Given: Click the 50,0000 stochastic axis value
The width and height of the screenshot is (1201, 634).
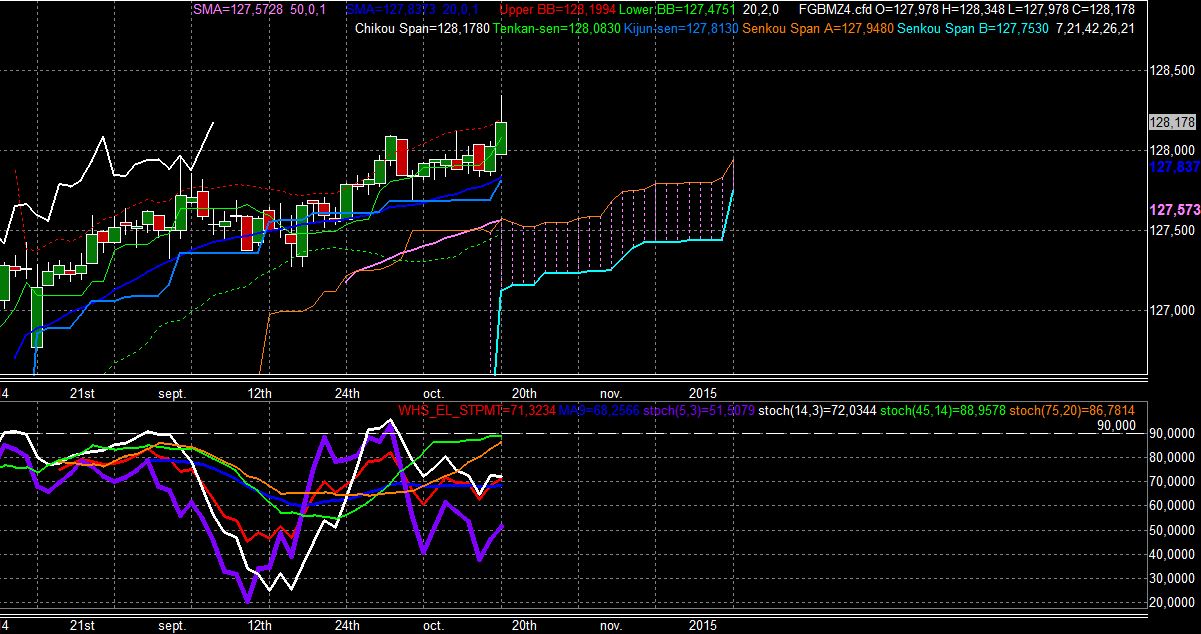Looking at the screenshot, I should click(1174, 530).
